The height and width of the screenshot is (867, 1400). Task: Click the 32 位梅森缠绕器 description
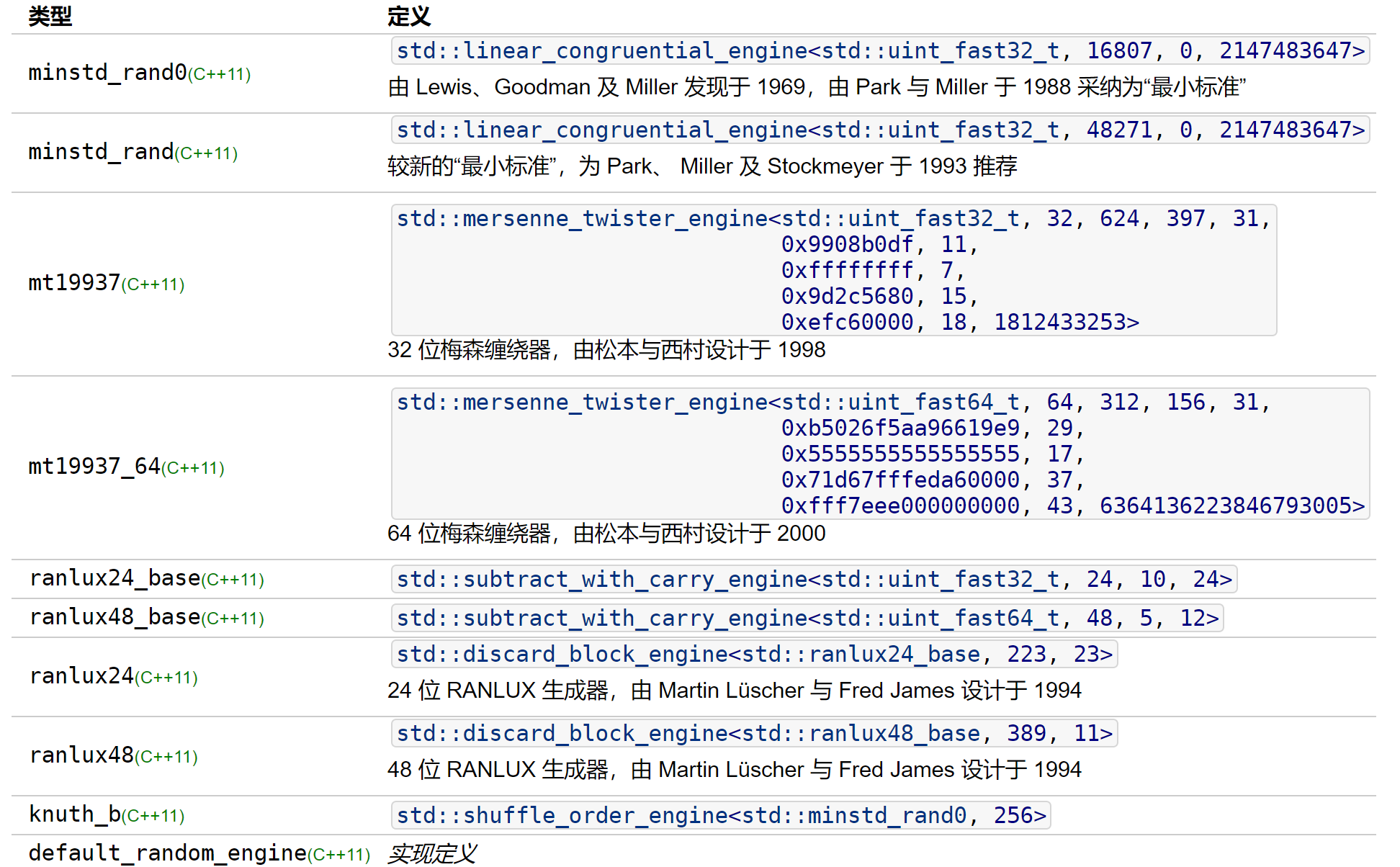click(606, 350)
